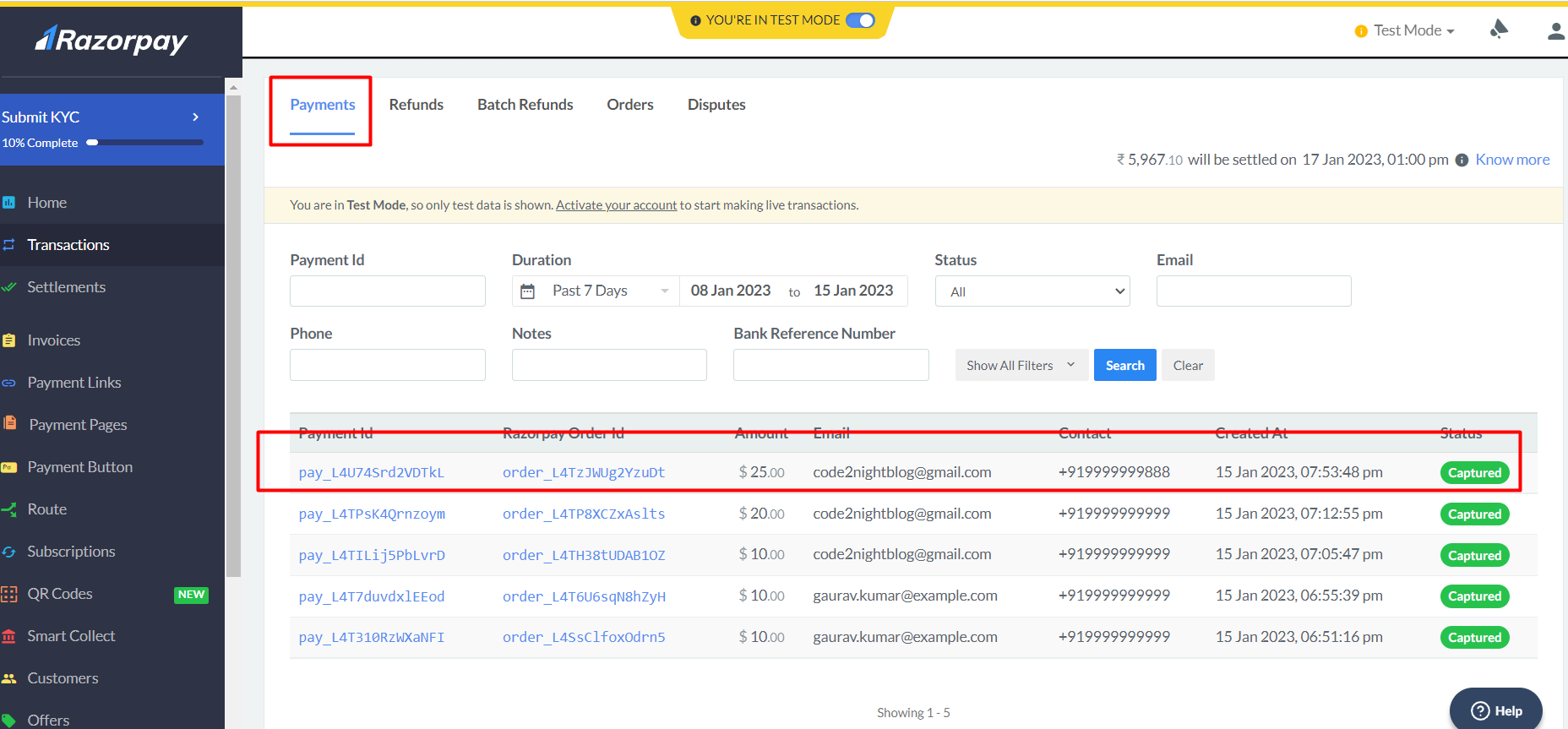Open payment pay_L4T310RzWXaNFI
The image size is (1568, 729).
click(372, 638)
